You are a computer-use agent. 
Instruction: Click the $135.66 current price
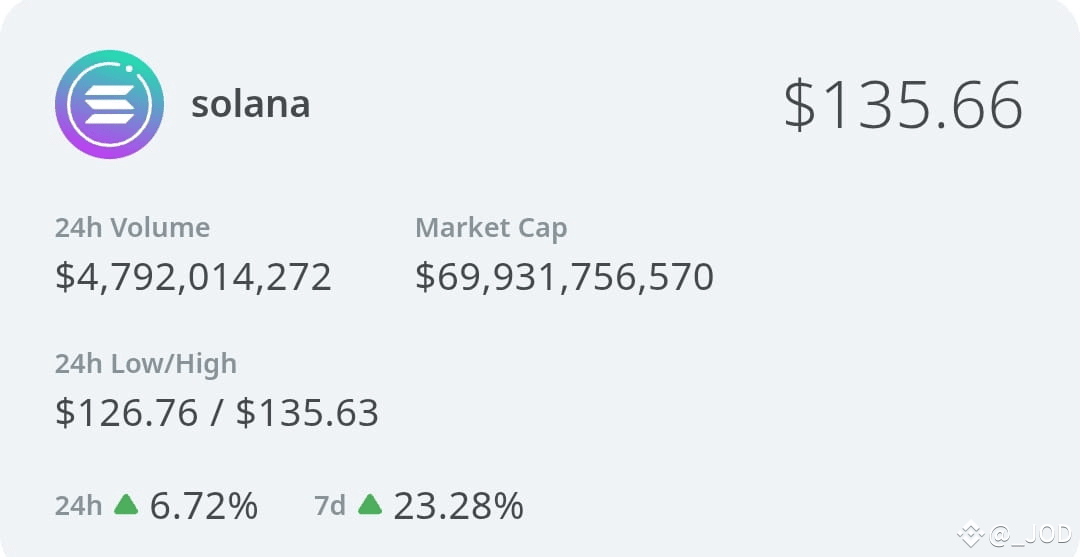tap(903, 105)
